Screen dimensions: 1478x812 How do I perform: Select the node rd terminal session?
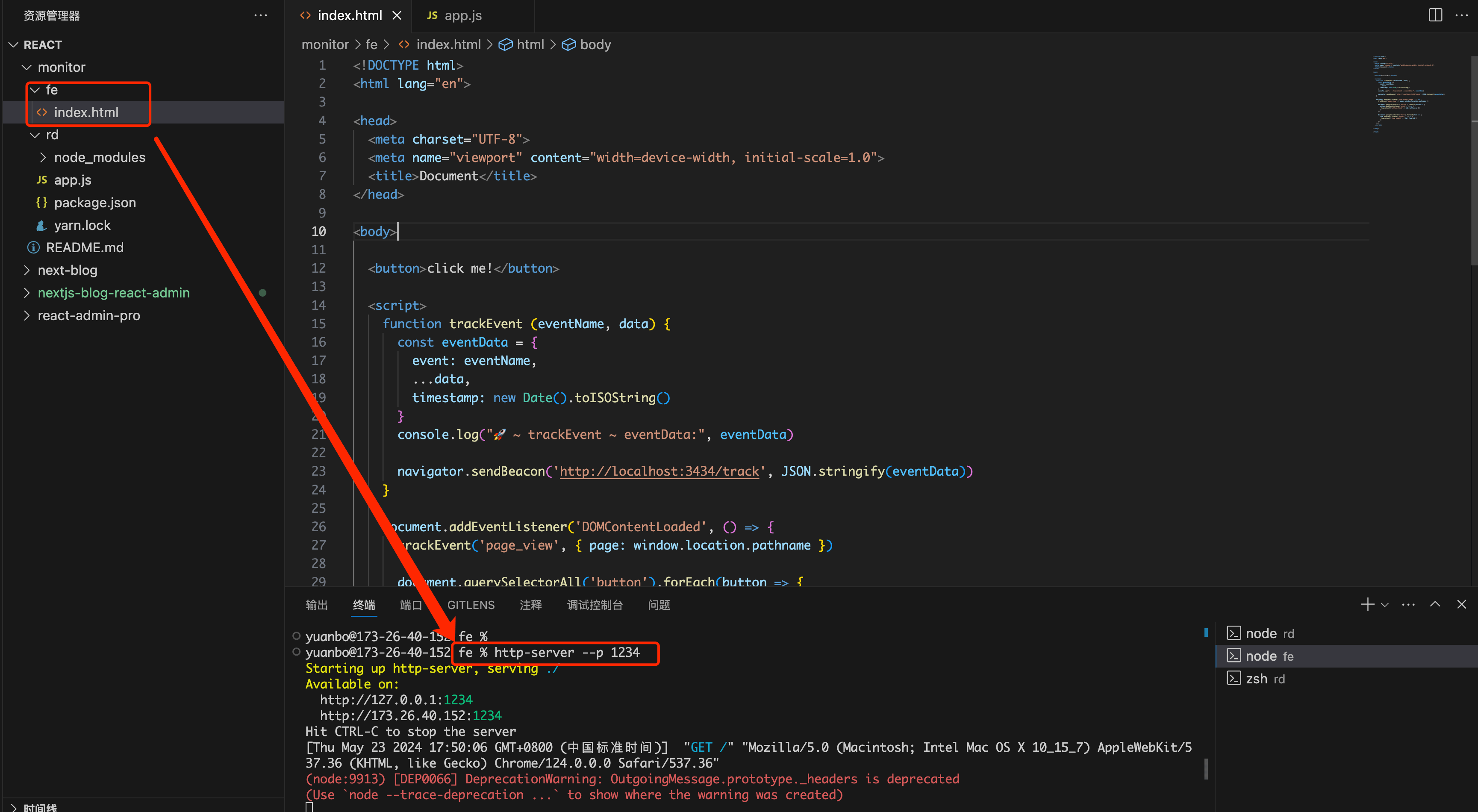click(1269, 633)
